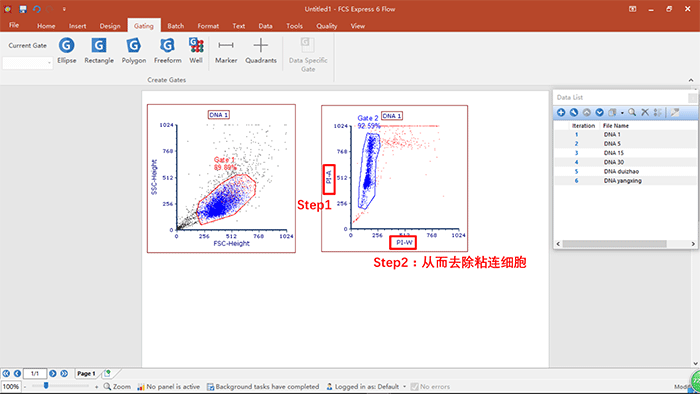Open the search magnifier in Data List
This screenshot has width=700, height=394.
coord(632,112)
